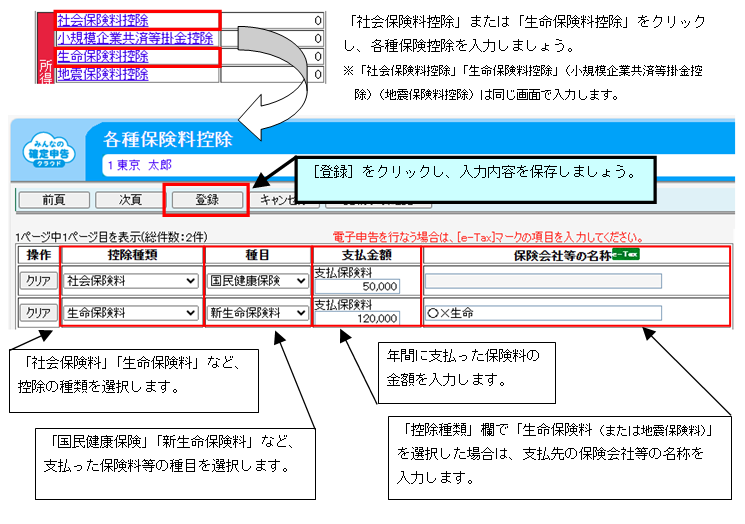Open the 生命保険料 控除種類 dropdown
The image size is (745, 524).
[131, 313]
